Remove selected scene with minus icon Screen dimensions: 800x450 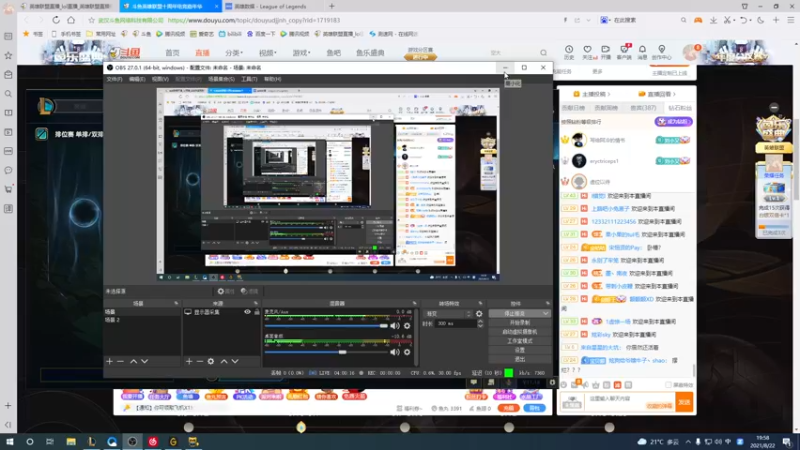[120, 361]
